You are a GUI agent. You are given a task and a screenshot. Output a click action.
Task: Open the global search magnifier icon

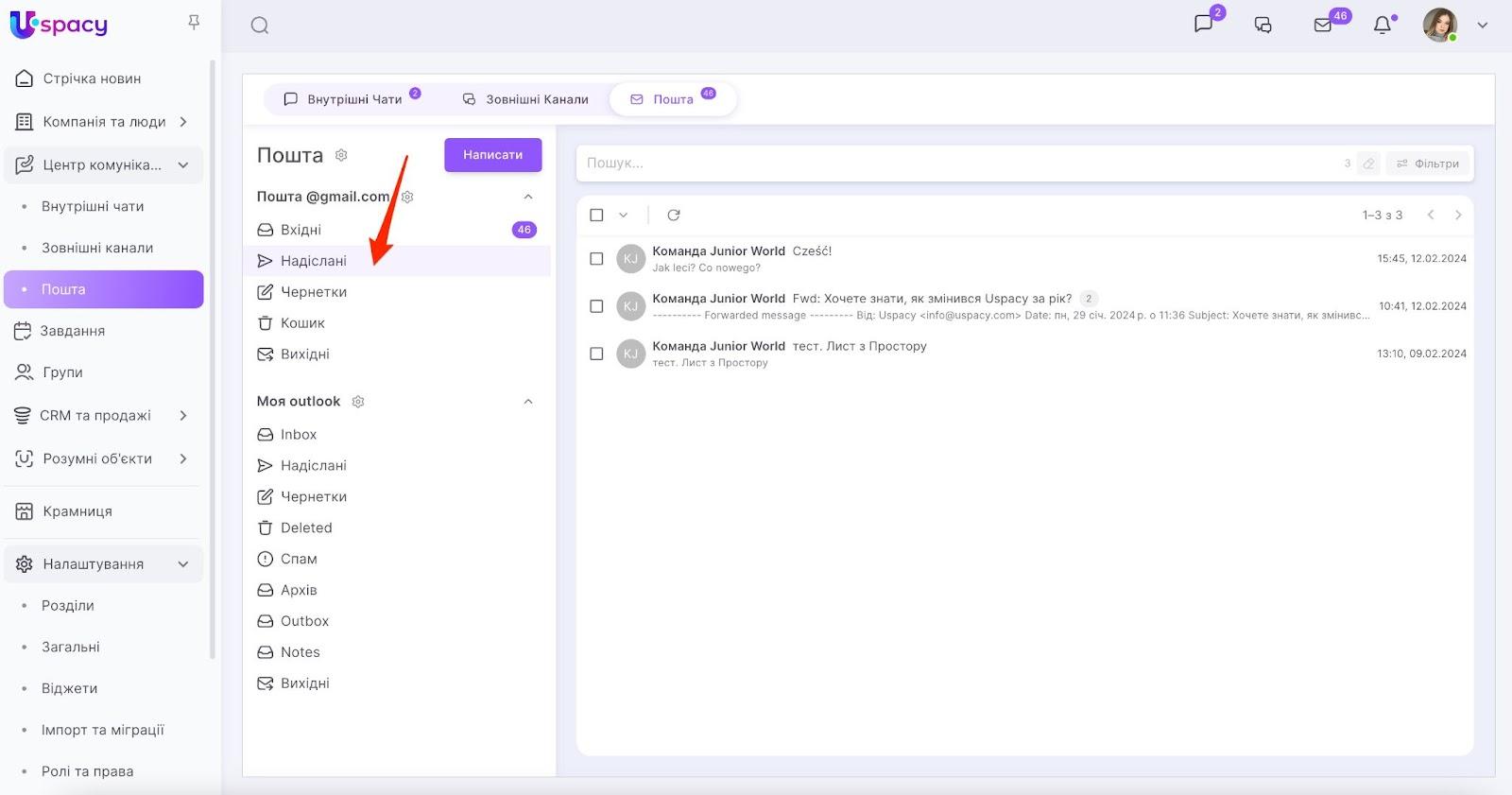(x=260, y=26)
